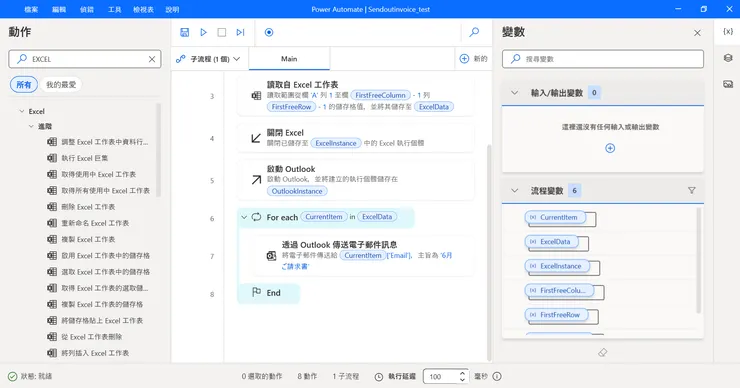Collapse the 流程變數 section
Image resolution: width=740 pixels, height=388 pixels.
click(515, 191)
